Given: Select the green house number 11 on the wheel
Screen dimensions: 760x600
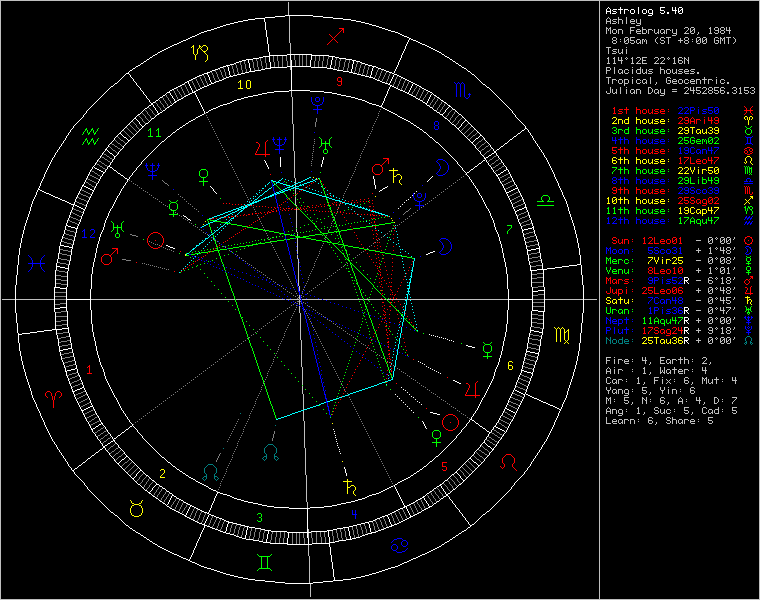Looking at the screenshot, I should pyautogui.click(x=154, y=133).
